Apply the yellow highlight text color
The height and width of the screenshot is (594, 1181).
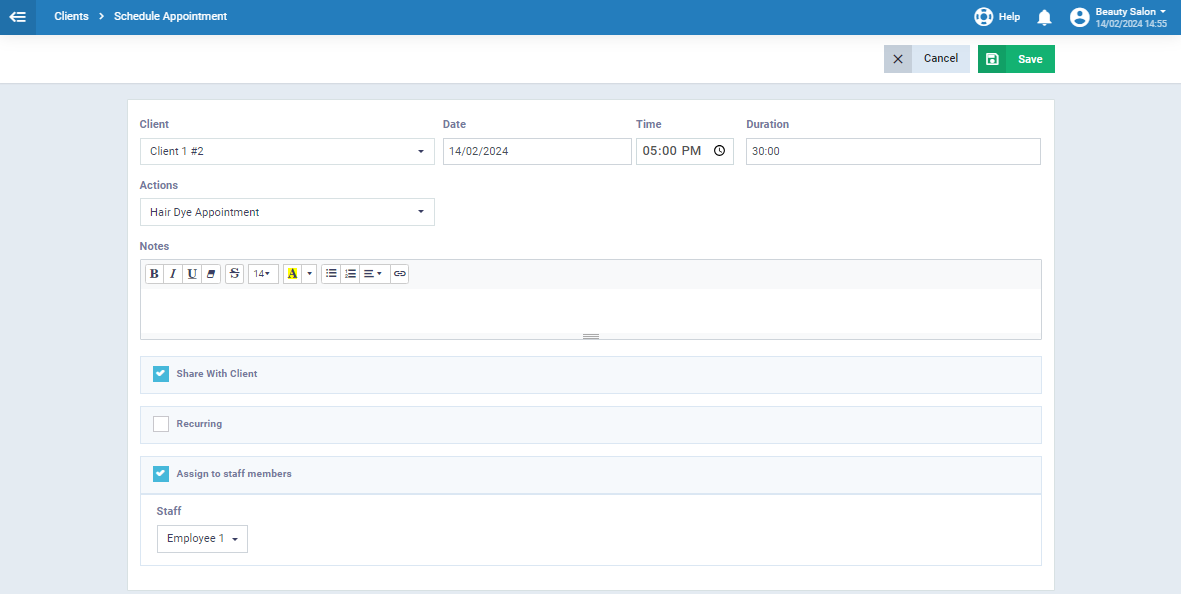pos(292,274)
